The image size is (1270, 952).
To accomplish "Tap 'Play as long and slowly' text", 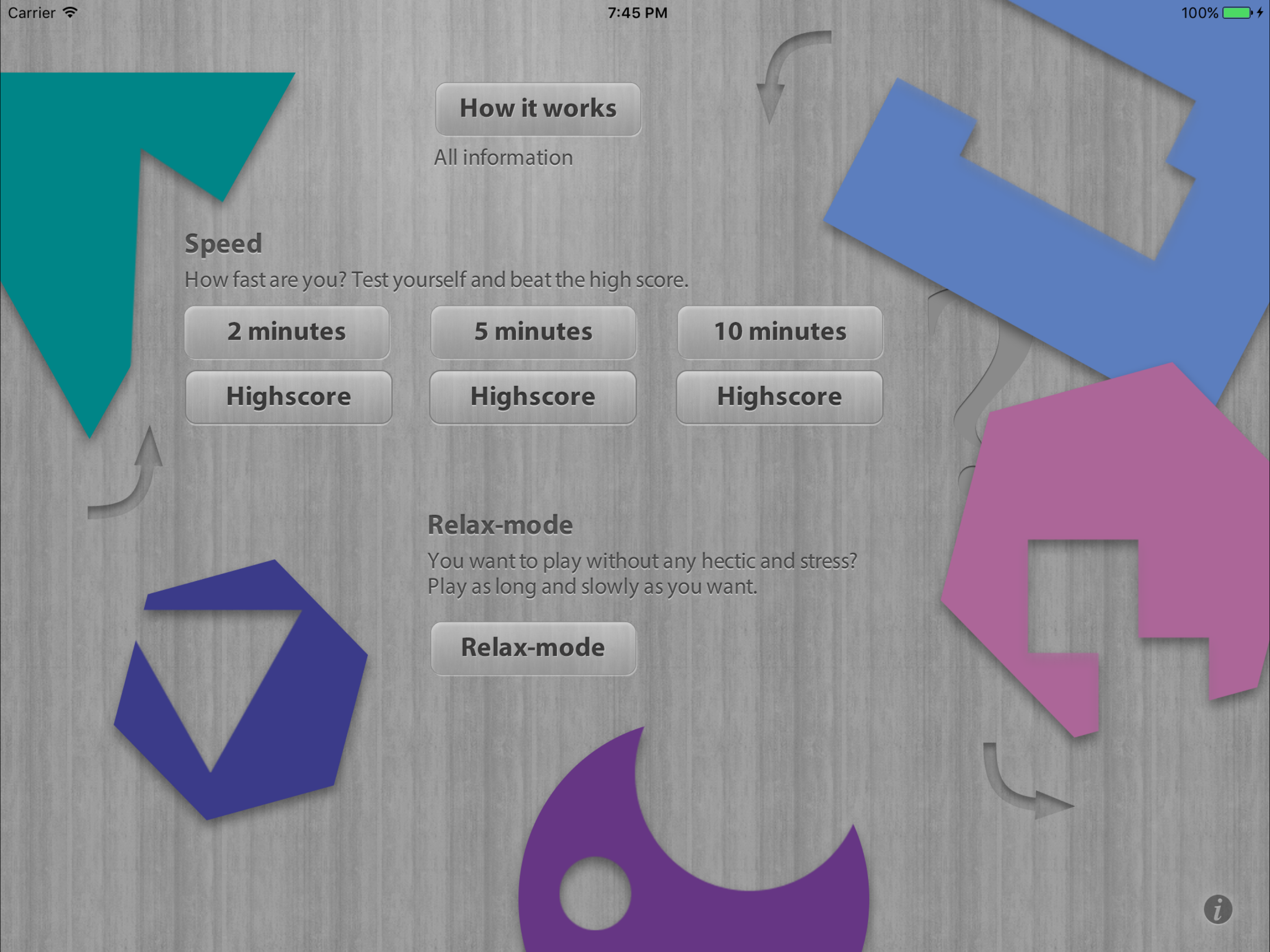I will 592,587.
